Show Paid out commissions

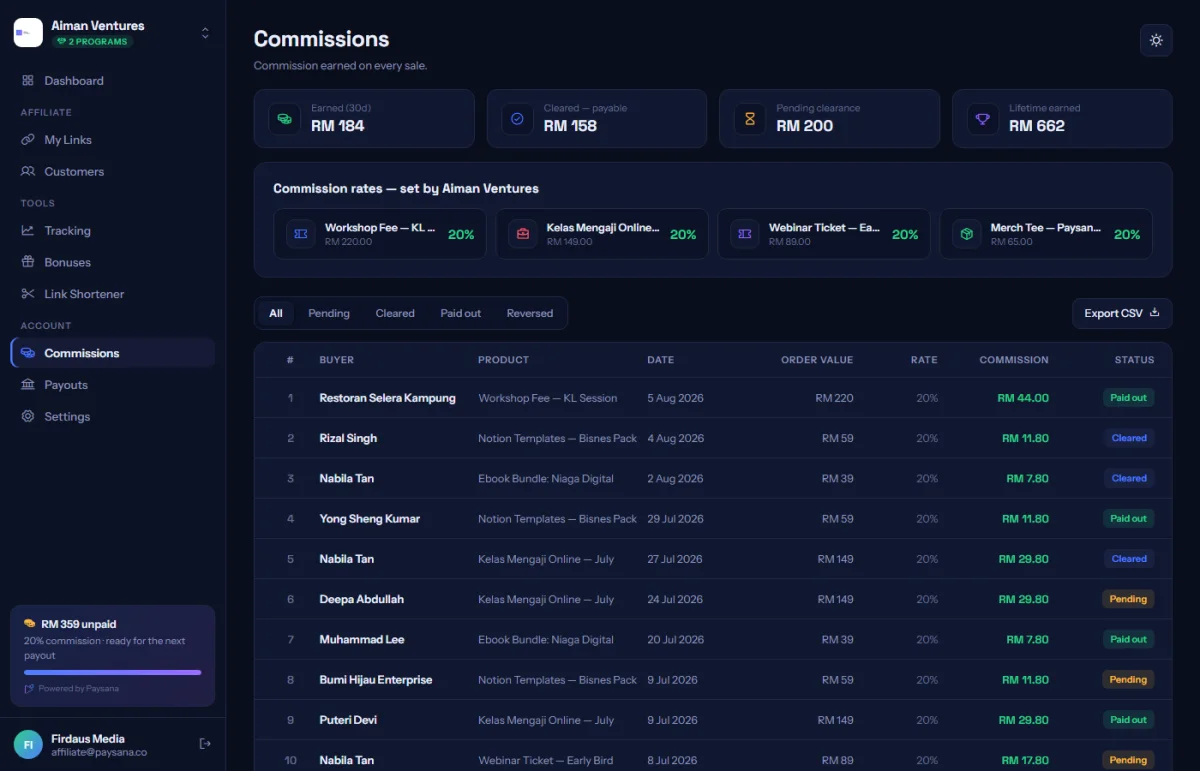coord(461,313)
